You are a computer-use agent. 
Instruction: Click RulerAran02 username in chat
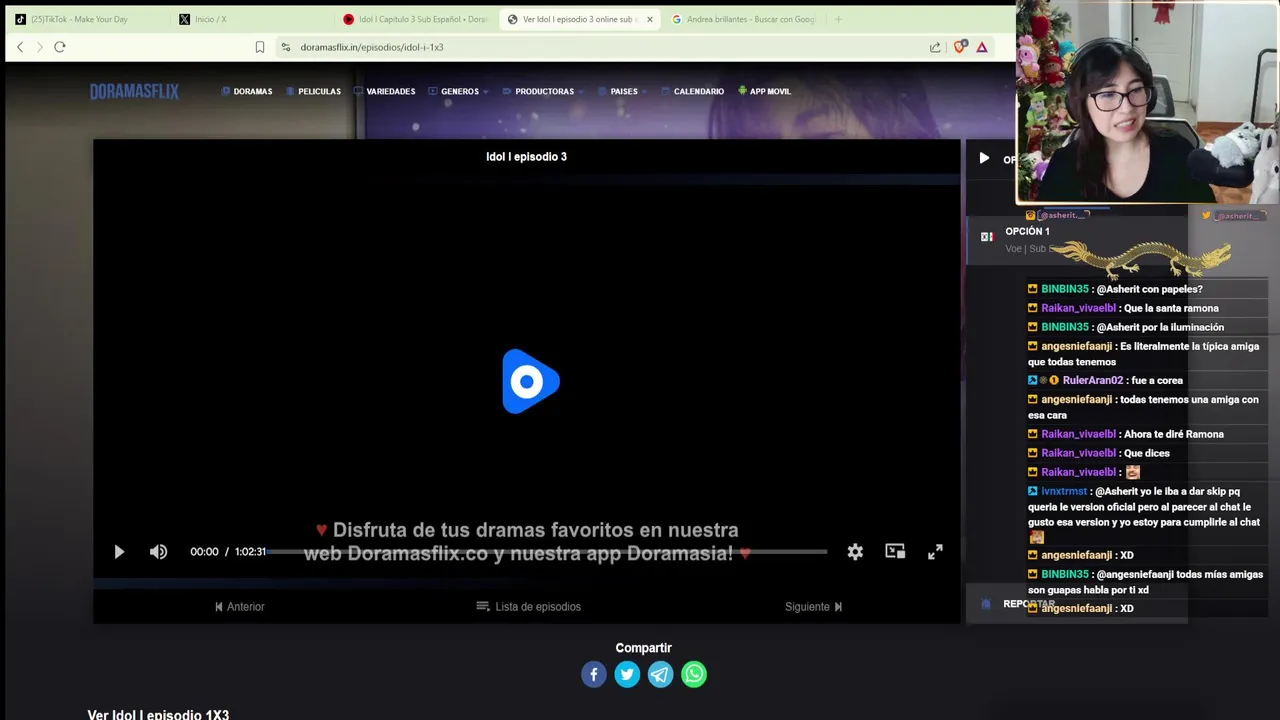(x=1092, y=380)
